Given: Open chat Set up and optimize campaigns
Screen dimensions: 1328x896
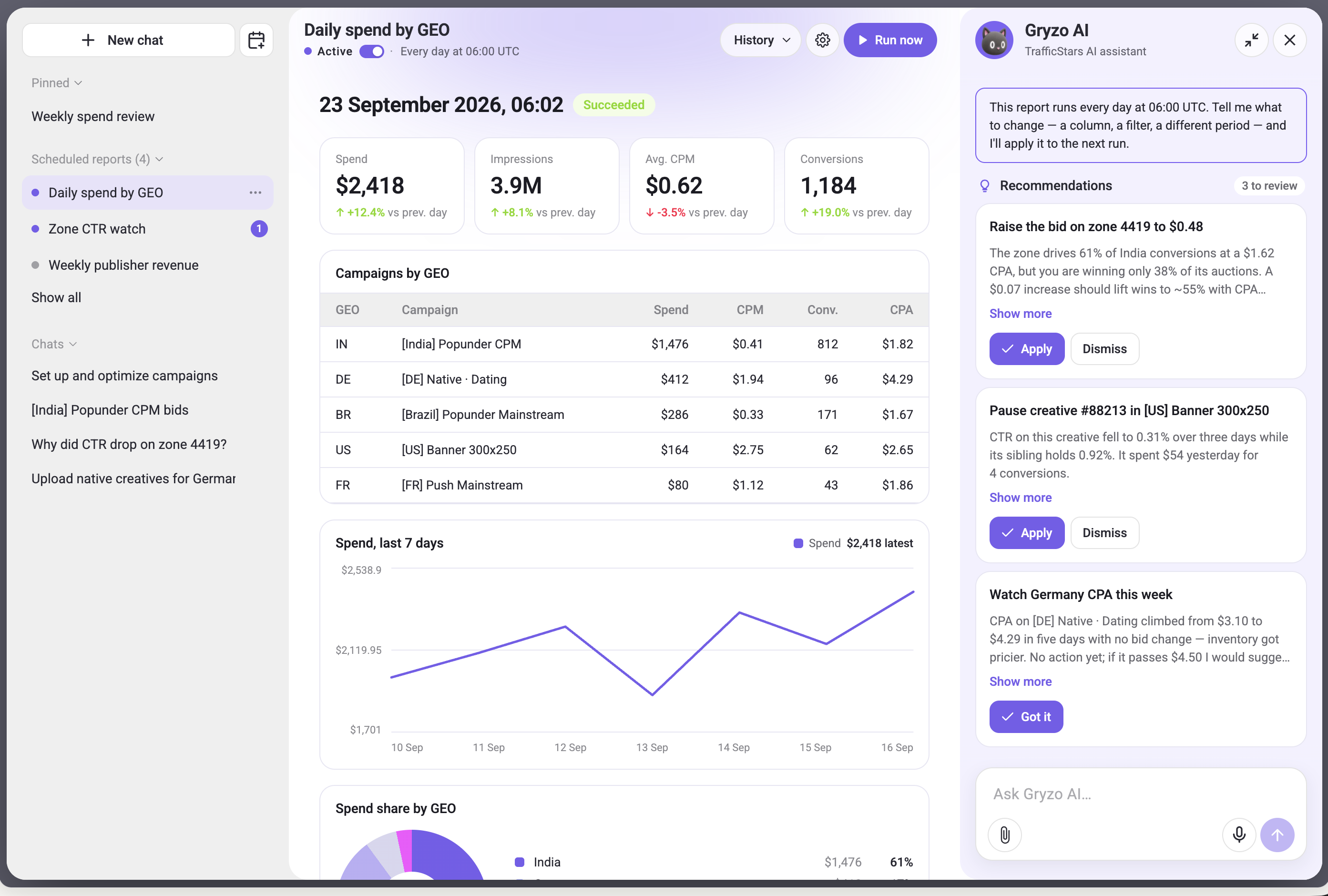Looking at the screenshot, I should pos(124,376).
